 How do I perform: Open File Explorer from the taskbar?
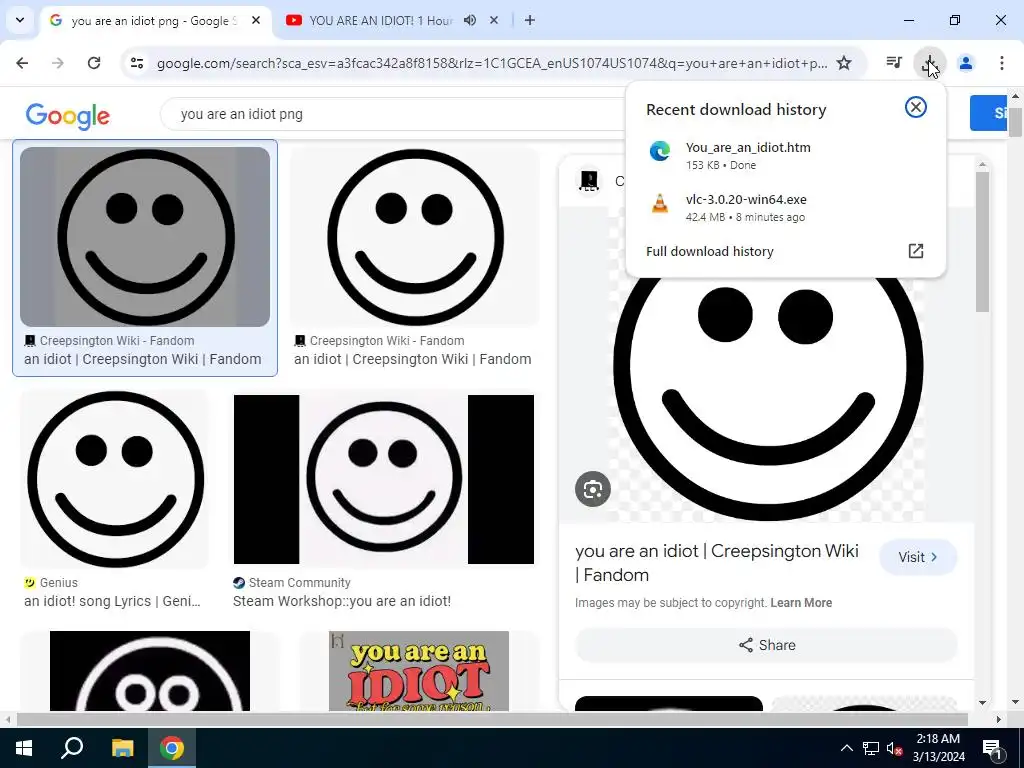click(122, 748)
